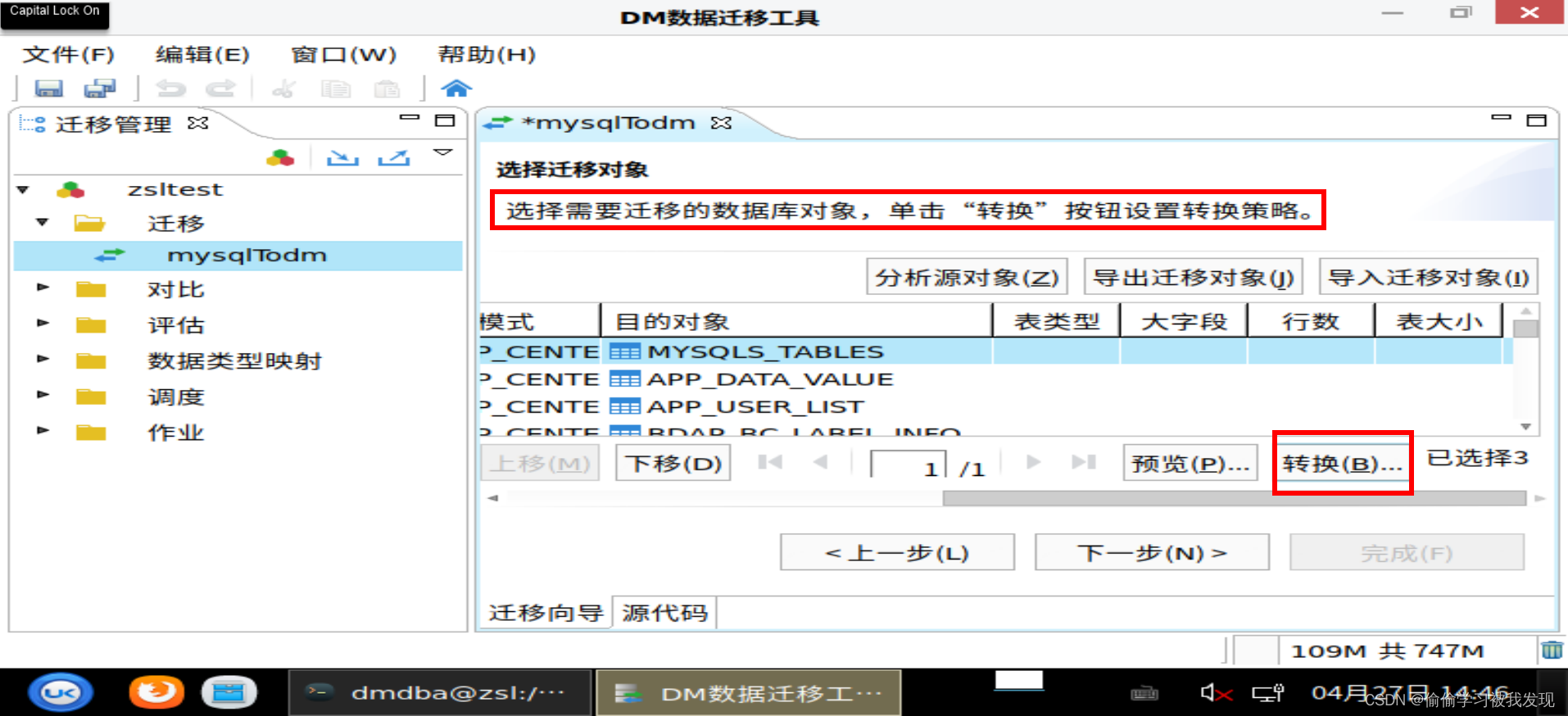This screenshot has height=716, width=1568.
Task: Click the 模式 column header
Action: (x=540, y=321)
